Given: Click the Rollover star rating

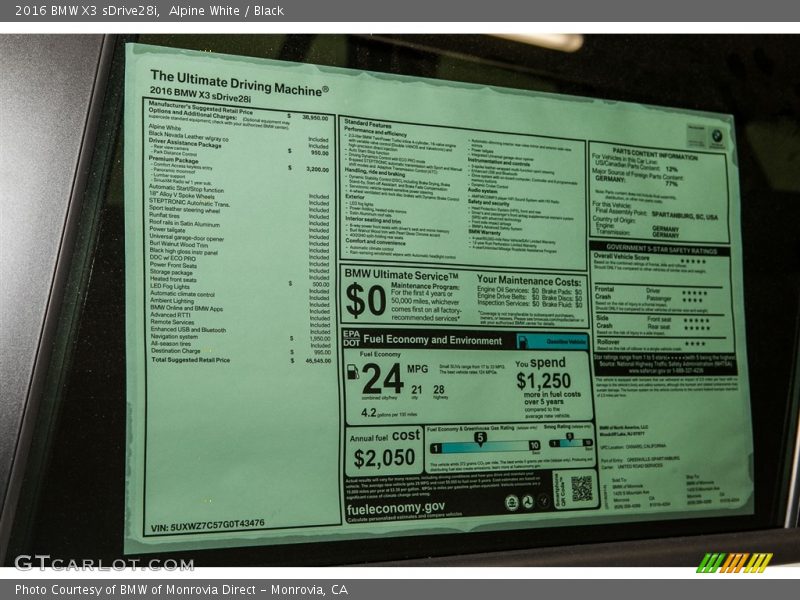Looking at the screenshot, I should (x=694, y=343).
